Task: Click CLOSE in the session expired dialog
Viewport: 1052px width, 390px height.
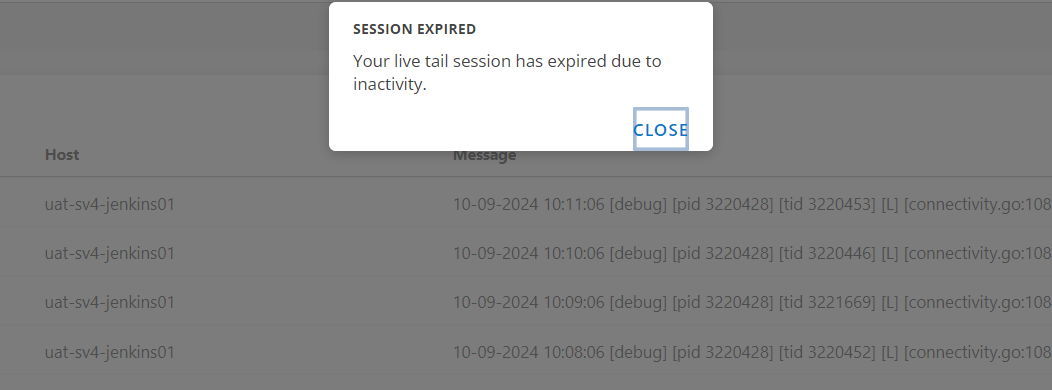Action: click(x=661, y=130)
